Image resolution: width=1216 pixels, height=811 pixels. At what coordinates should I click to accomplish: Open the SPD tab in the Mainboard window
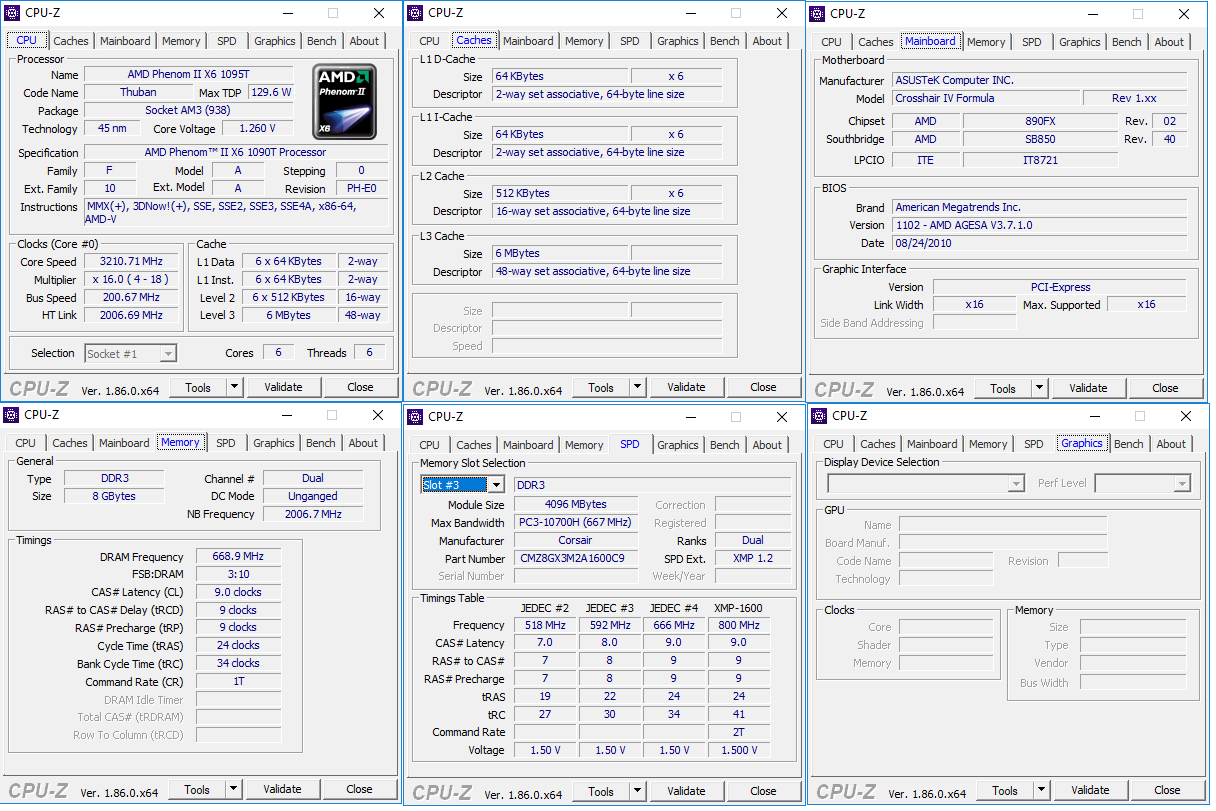click(1032, 42)
